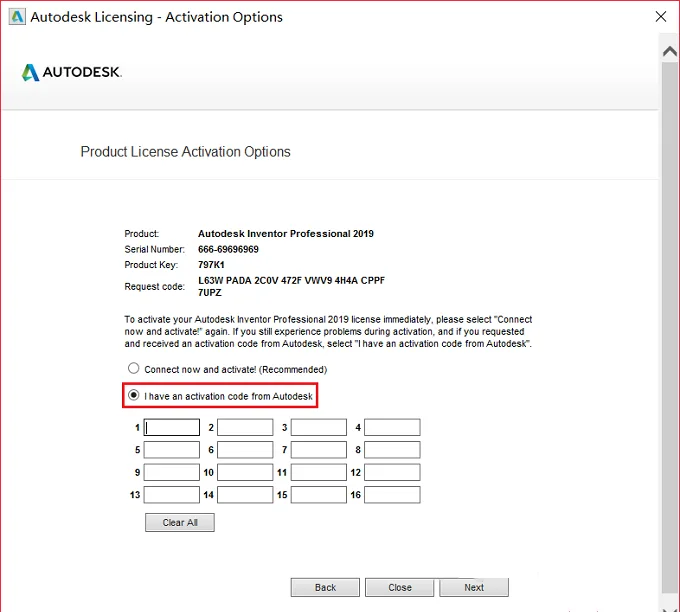Click the Autodesk title bar app icon
The height and width of the screenshot is (612, 680).
click(17, 17)
